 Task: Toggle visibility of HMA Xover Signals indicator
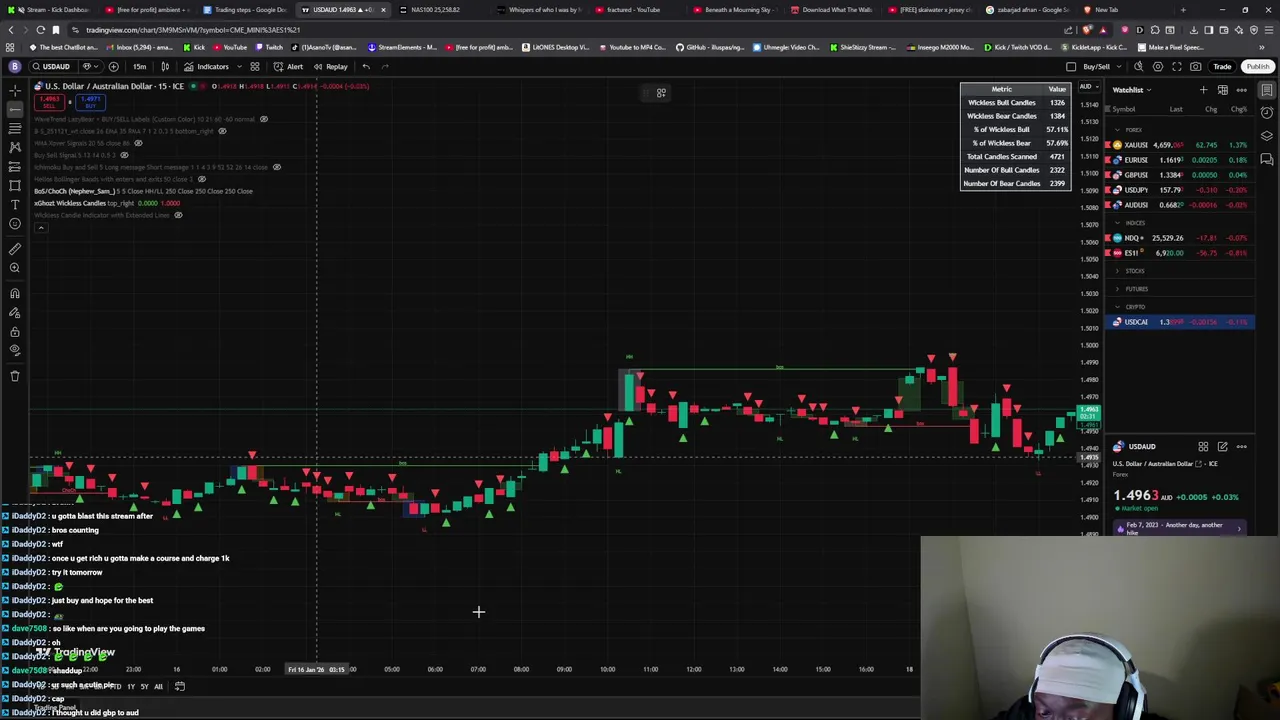point(138,143)
